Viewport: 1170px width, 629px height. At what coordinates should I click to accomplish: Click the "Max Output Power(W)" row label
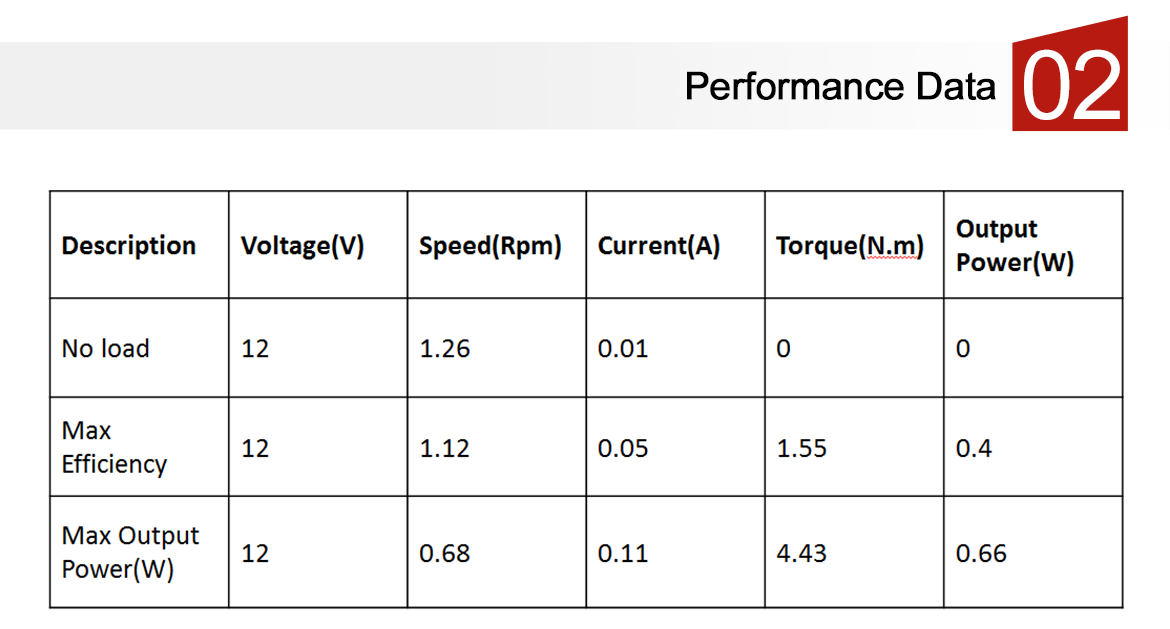130,552
